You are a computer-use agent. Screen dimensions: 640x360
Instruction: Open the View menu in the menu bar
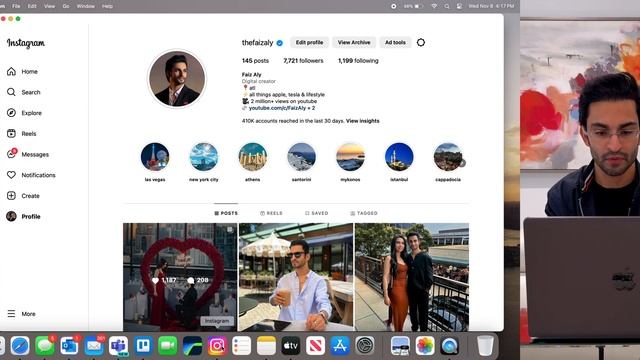49,6
